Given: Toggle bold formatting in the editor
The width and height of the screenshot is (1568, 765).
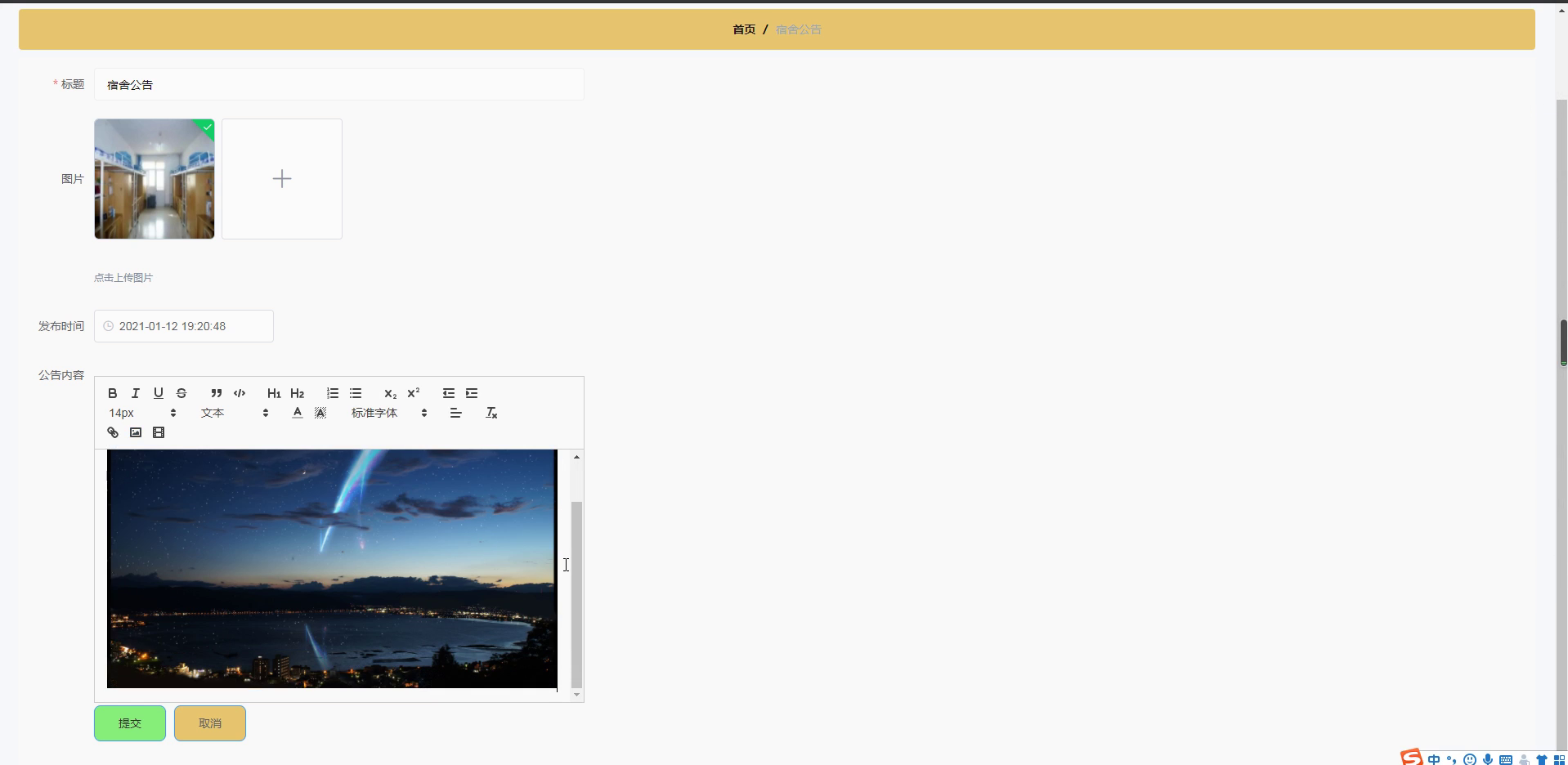Looking at the screenshot, I should pyautogui.click(x=113, y=393).
